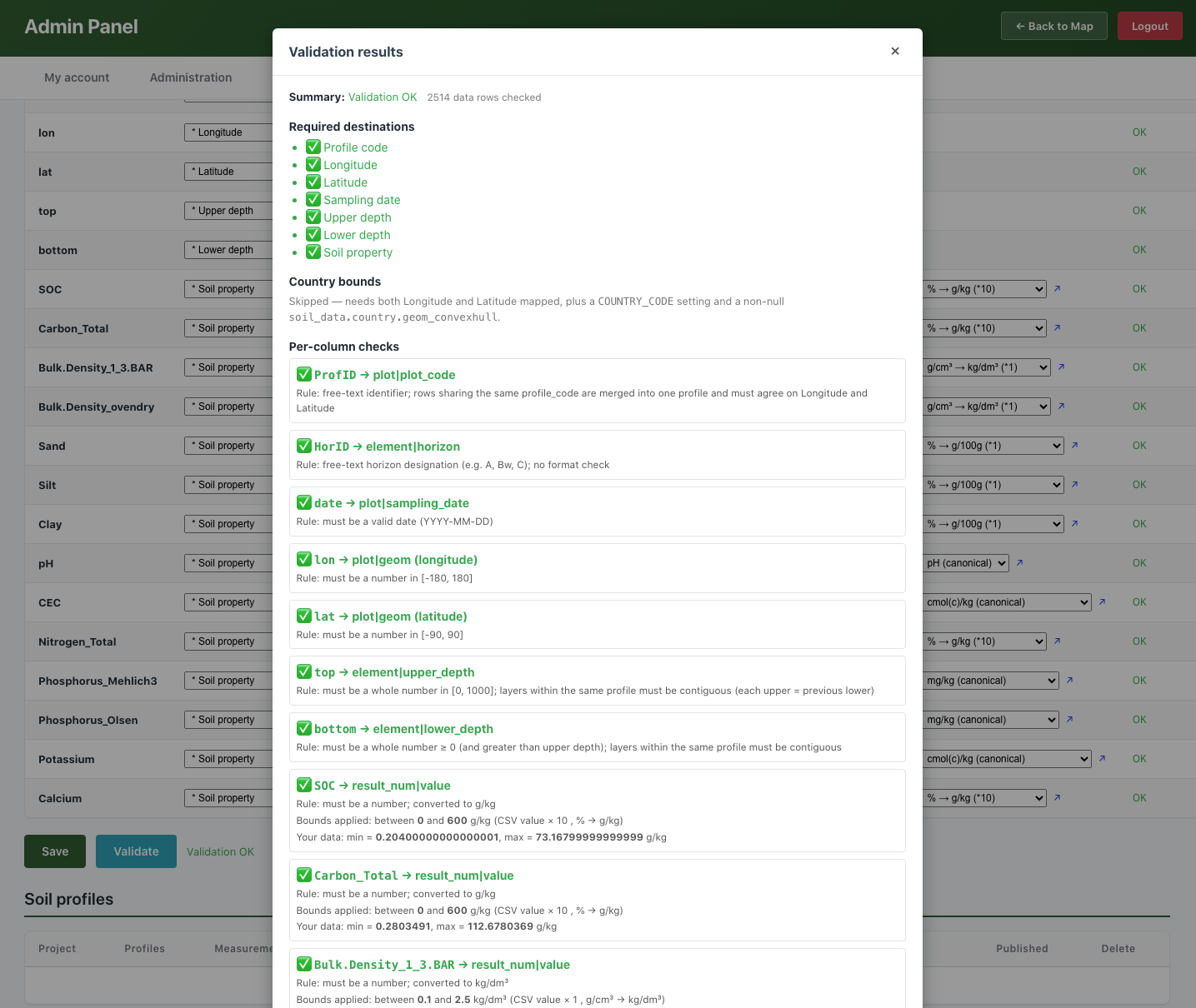Open external link icon in SOC row
The height and width of the screenshot is (1008, 1196).
click(x=1057, y=289)
